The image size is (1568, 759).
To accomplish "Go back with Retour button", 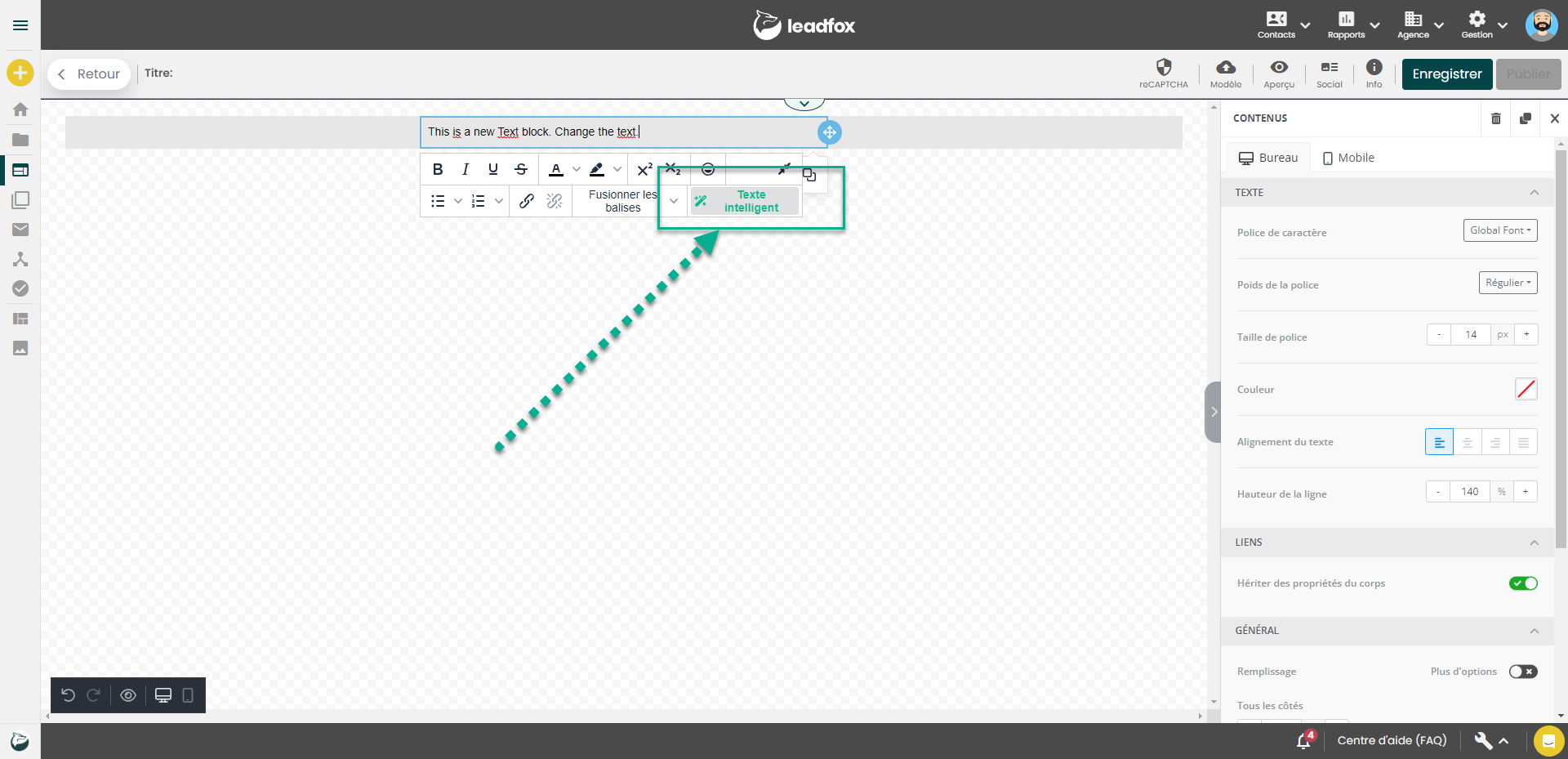I will (x=89, y=74).
